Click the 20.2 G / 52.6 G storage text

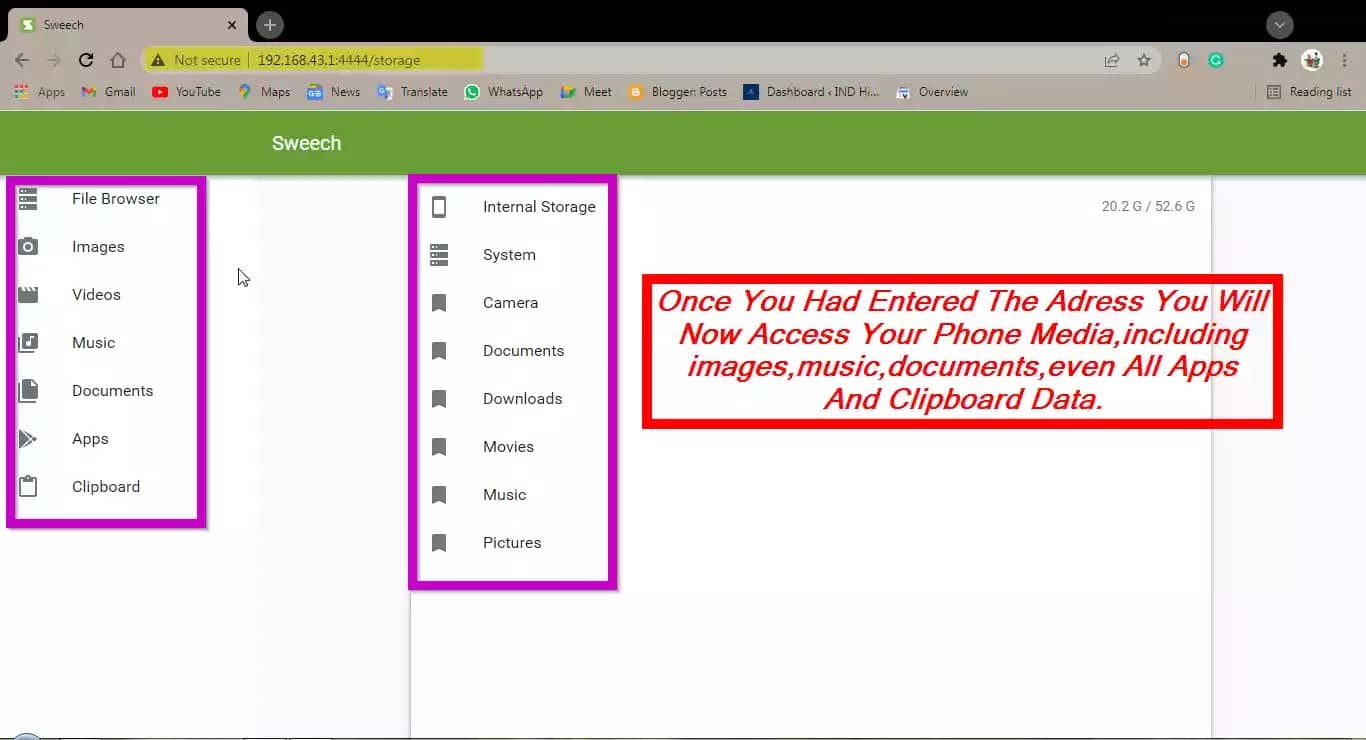[1148, 207]
